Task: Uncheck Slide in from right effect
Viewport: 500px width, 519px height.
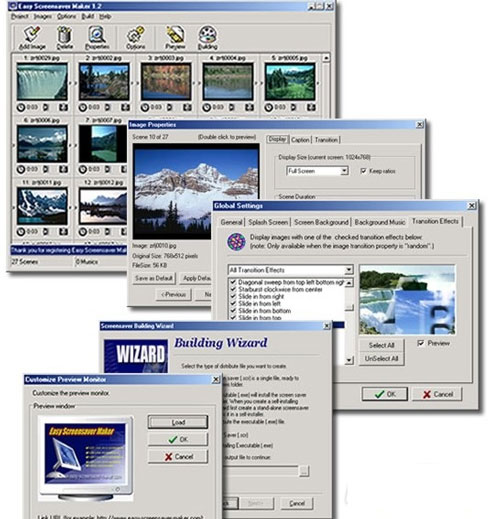Action: click(233, 296)
